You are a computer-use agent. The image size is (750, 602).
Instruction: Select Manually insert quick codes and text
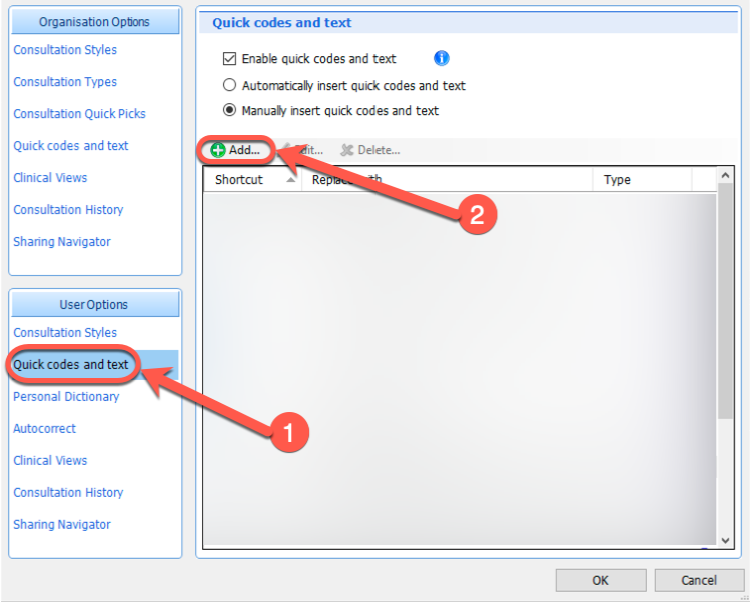pyautogui.click(x=230, y=110)
